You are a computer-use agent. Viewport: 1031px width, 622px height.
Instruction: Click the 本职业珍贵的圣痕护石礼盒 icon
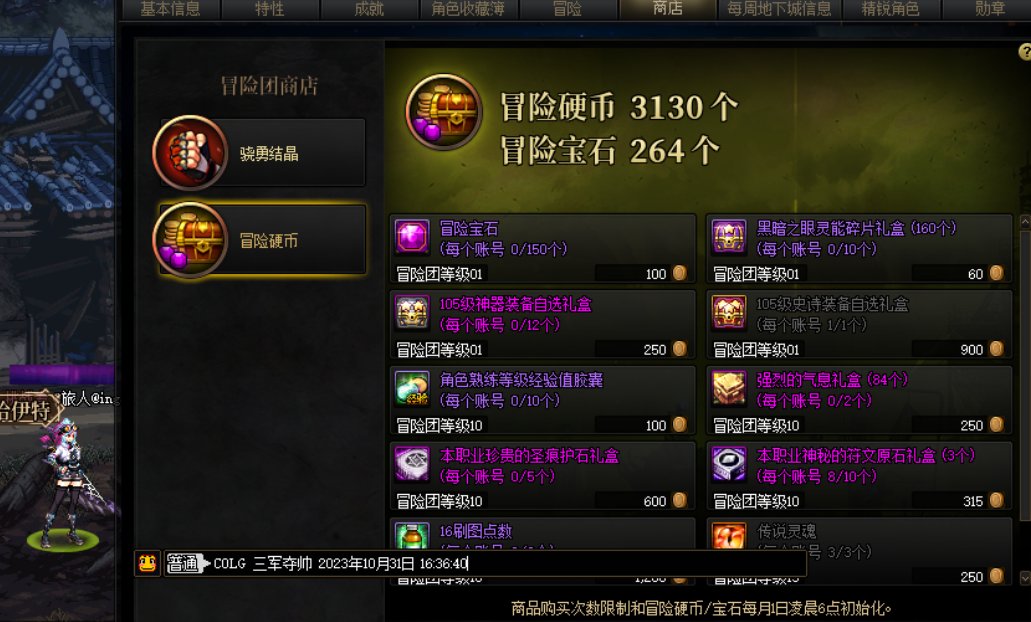412,464
